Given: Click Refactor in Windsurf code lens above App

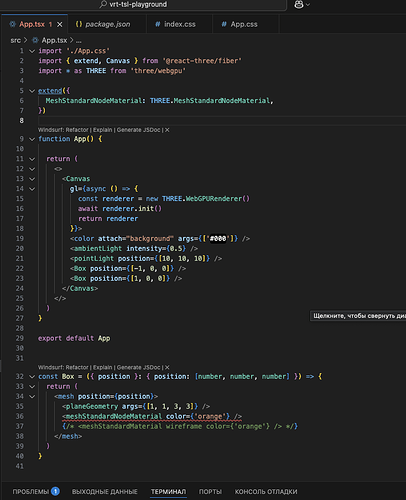Looking at the screenshot, I should [77, 130].
